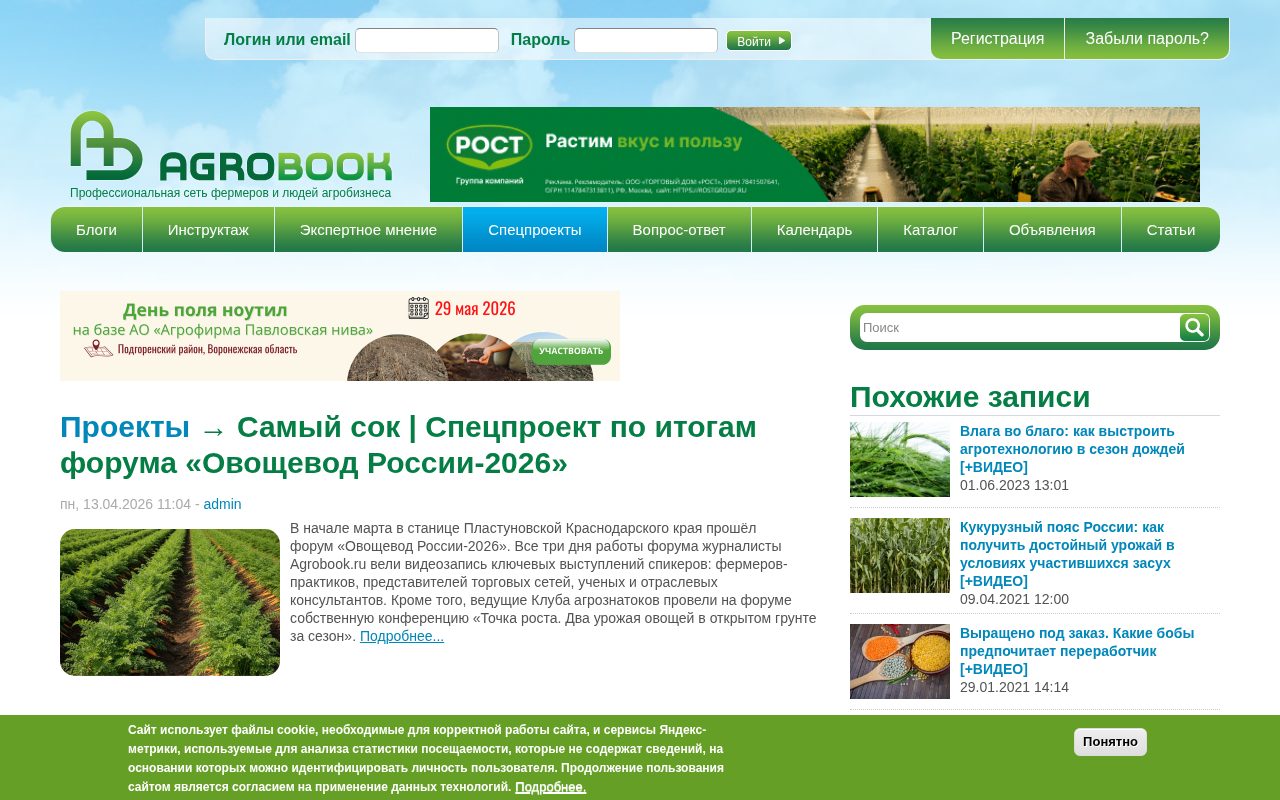Select the Каталог navigation item
The image size is (1280, 800).
[930, 229]
